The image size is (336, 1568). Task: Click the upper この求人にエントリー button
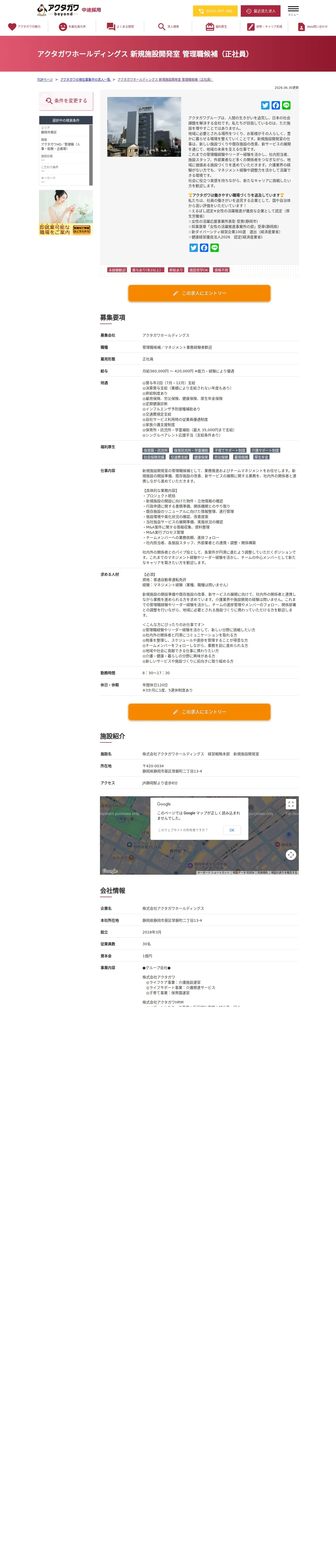point(199,293)
